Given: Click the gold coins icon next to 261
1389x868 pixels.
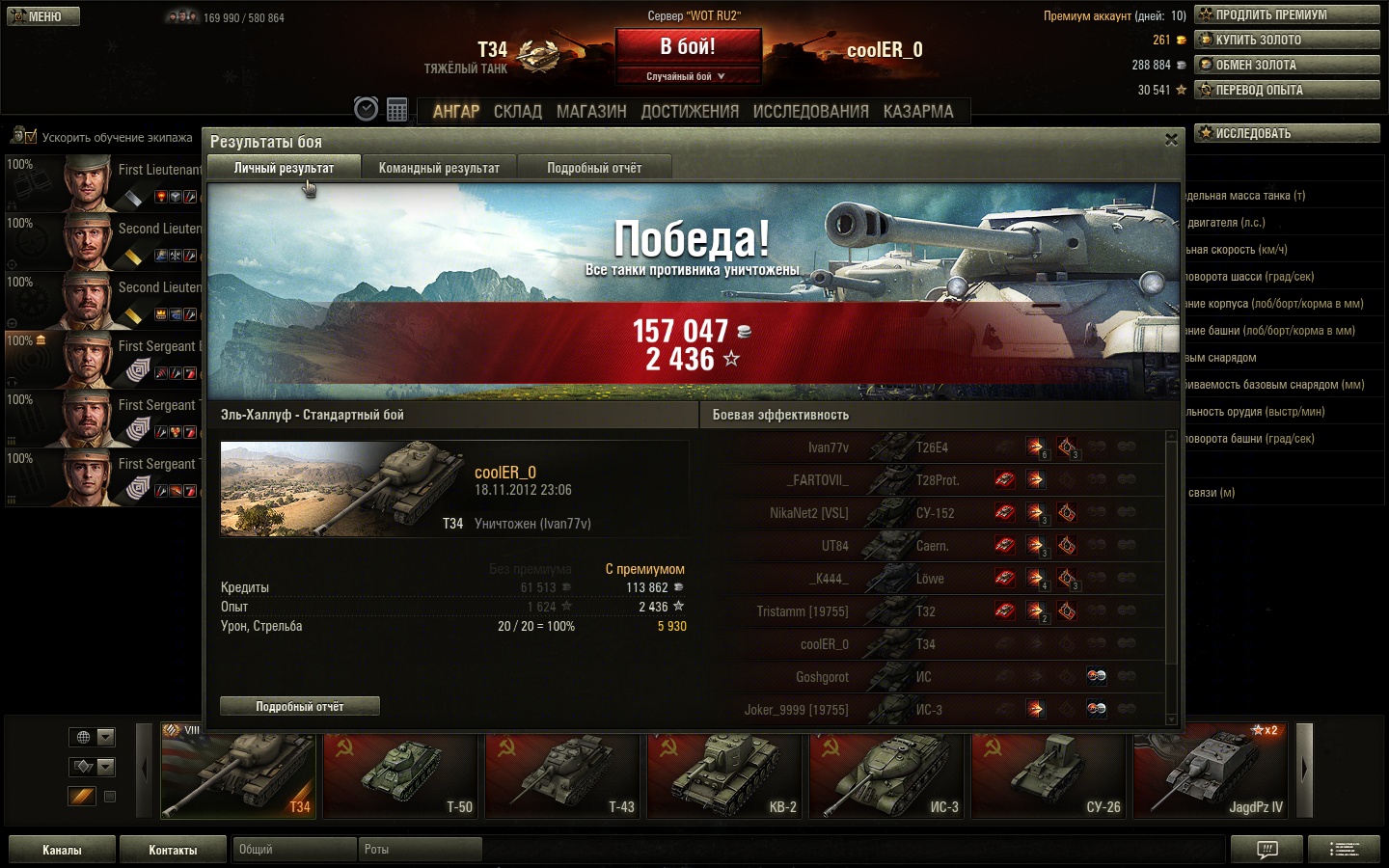Looking at the screenshot, I should tap(1181, 41).
